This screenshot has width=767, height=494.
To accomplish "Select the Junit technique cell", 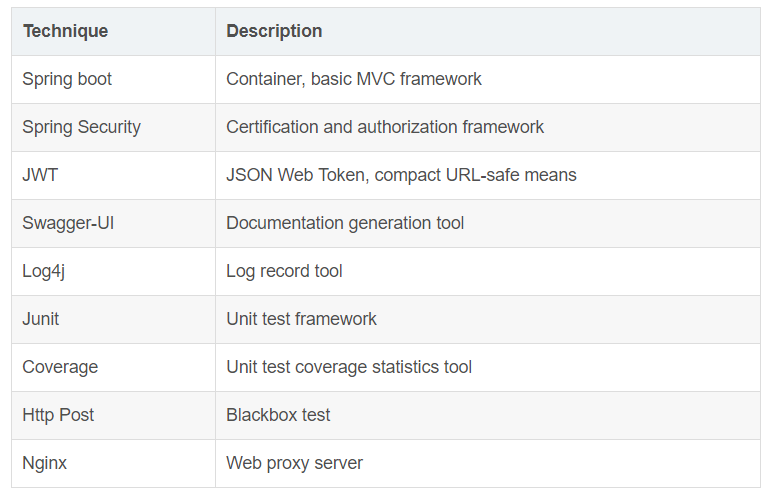I will point(113,319).
